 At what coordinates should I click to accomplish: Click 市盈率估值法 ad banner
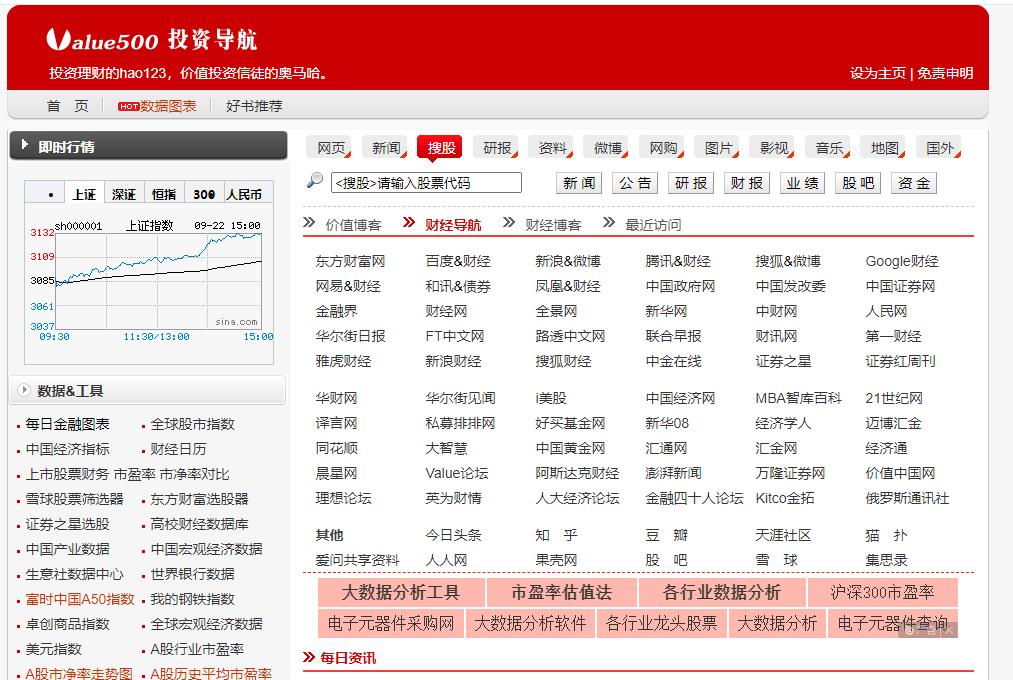(x=561, y=592)
